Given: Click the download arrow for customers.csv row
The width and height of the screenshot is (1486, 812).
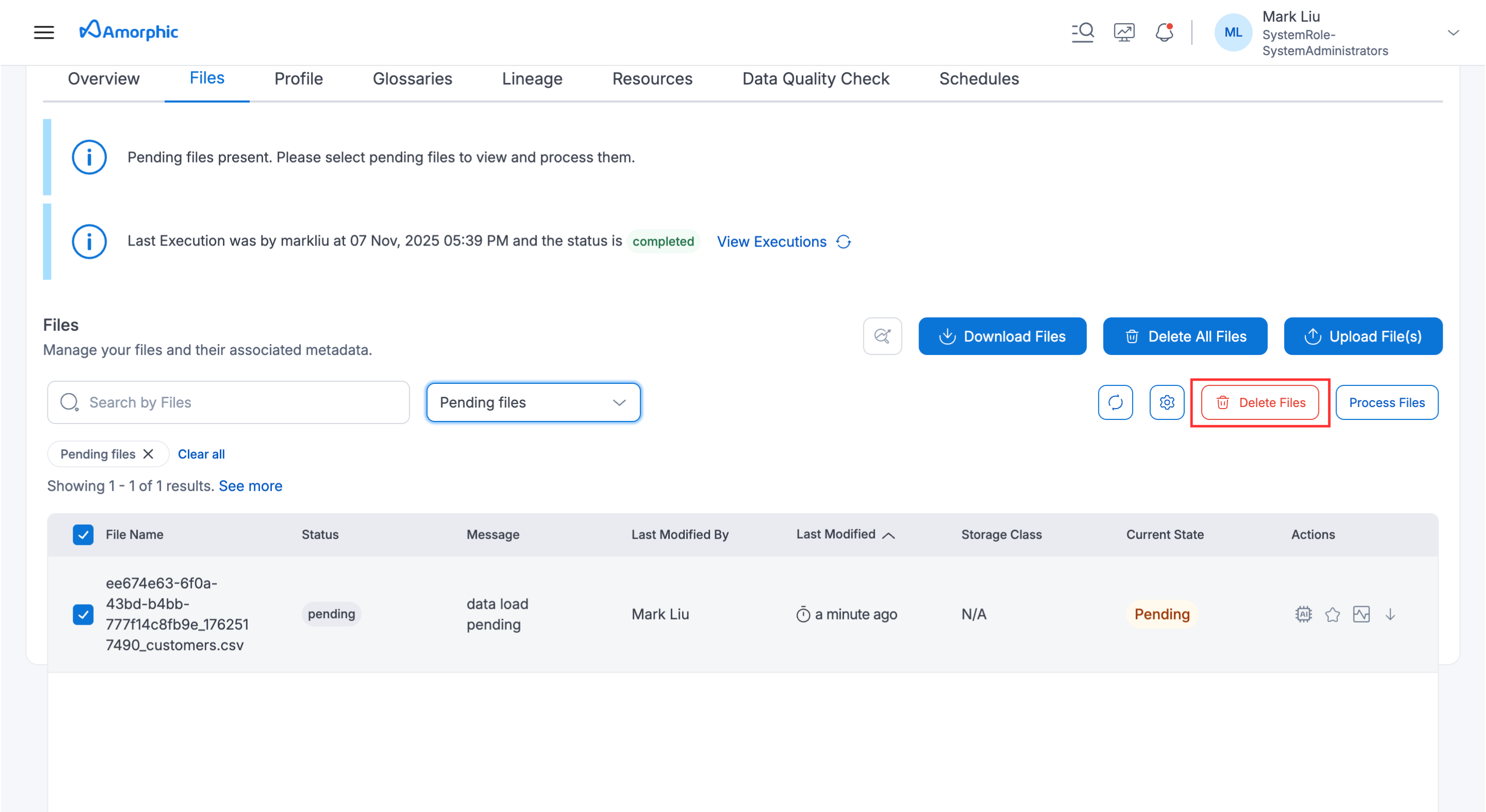Looking at the screenshot, I should (1390, 614).
